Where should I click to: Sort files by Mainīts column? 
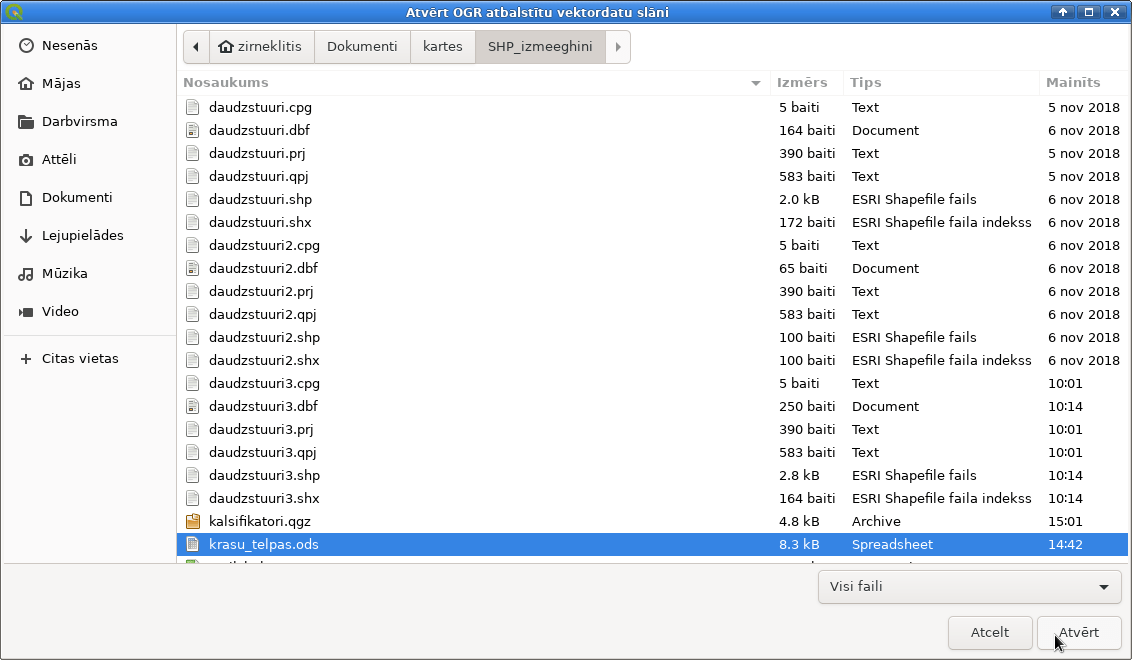[x=1084, y=83]
